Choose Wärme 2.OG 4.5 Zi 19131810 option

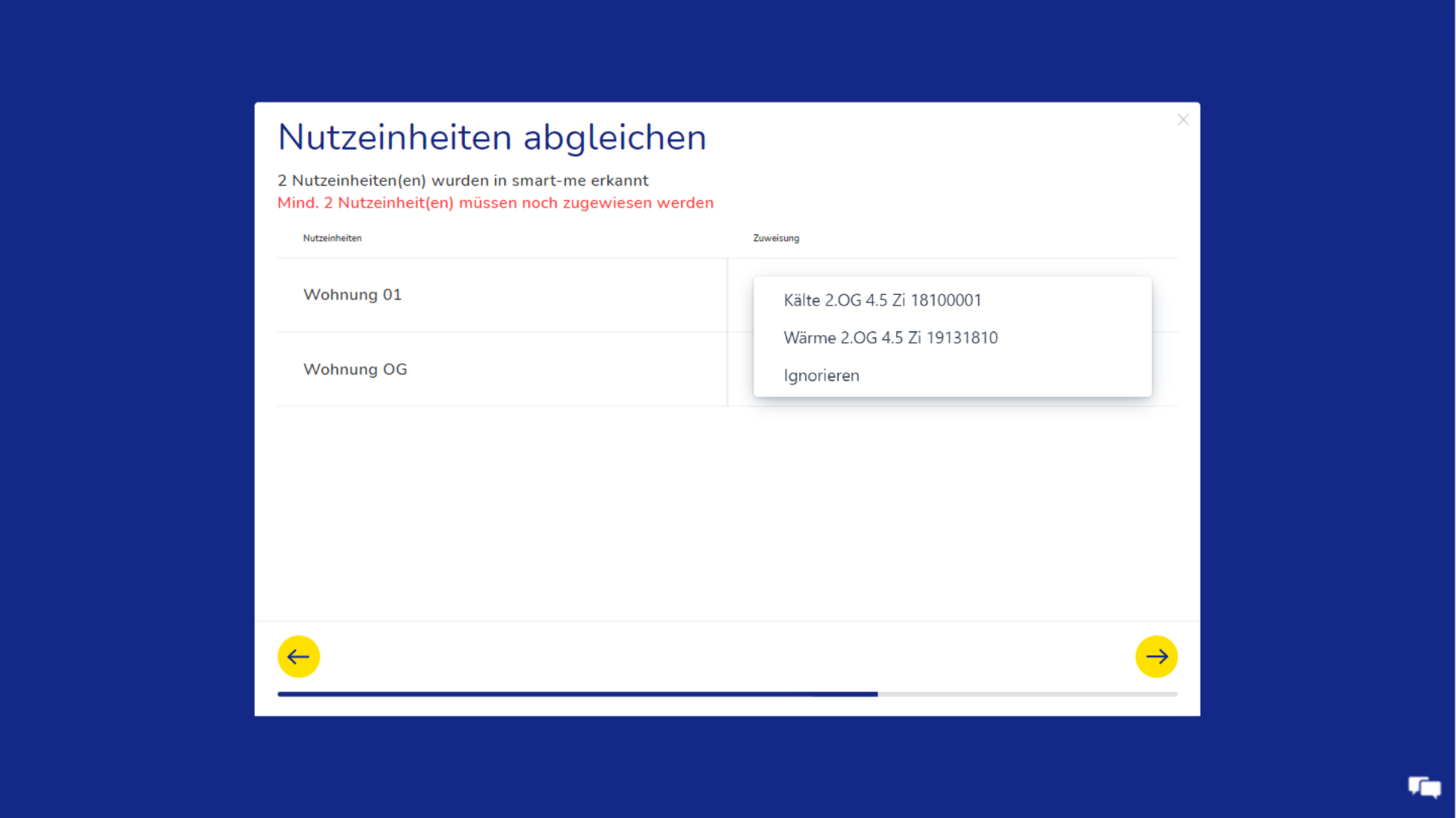(890, 338)
